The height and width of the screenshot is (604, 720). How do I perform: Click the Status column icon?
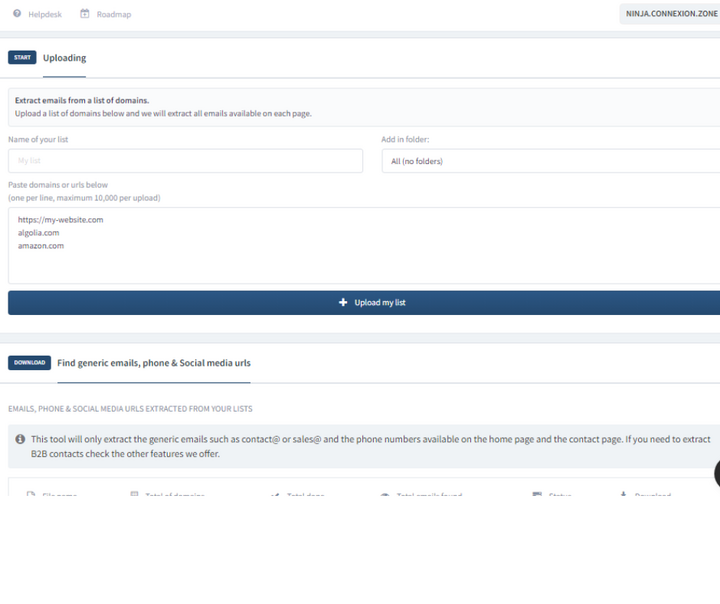(537, 495)
